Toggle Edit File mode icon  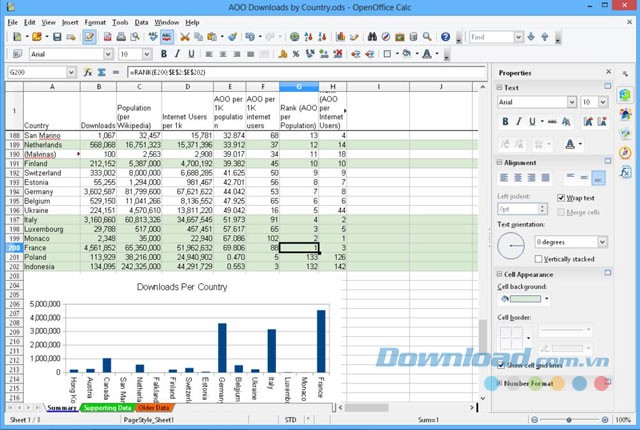89,37
